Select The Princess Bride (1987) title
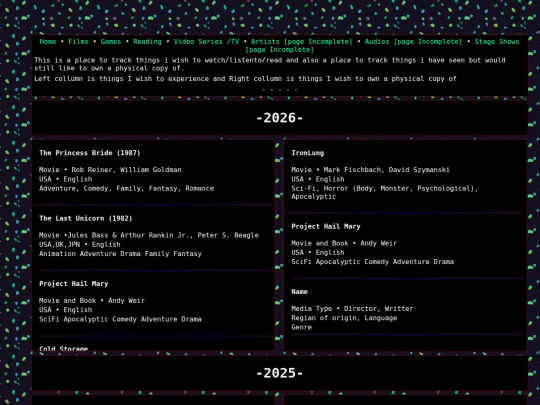Image resolution: width=540 pixels, height=405 pixels. tap(90, 153)
